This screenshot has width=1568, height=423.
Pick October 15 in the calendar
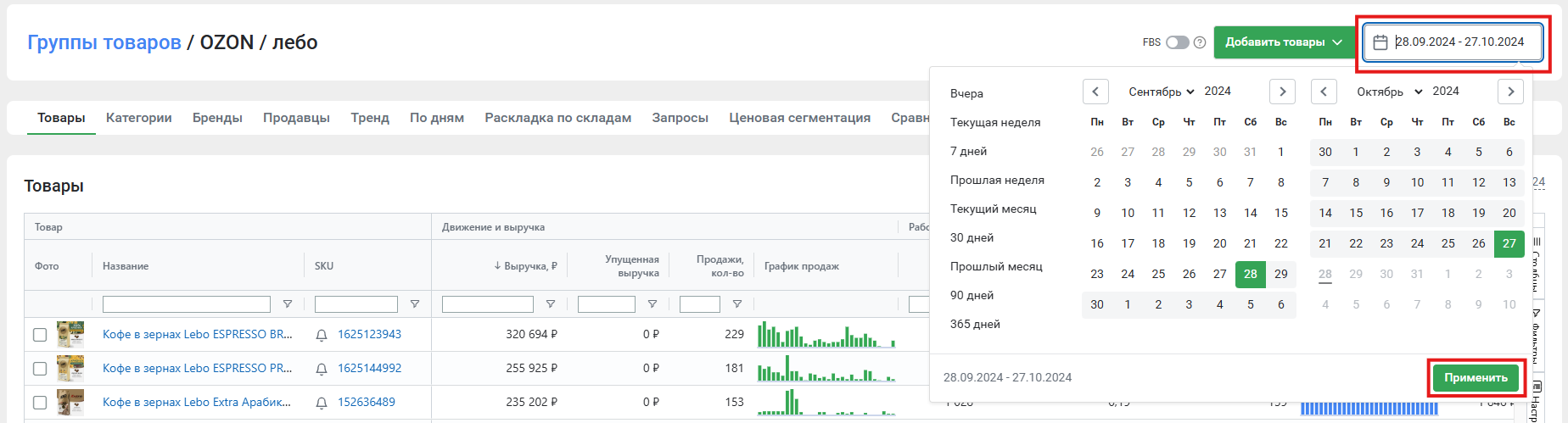pyautogui.click(x=1356, y=213)
